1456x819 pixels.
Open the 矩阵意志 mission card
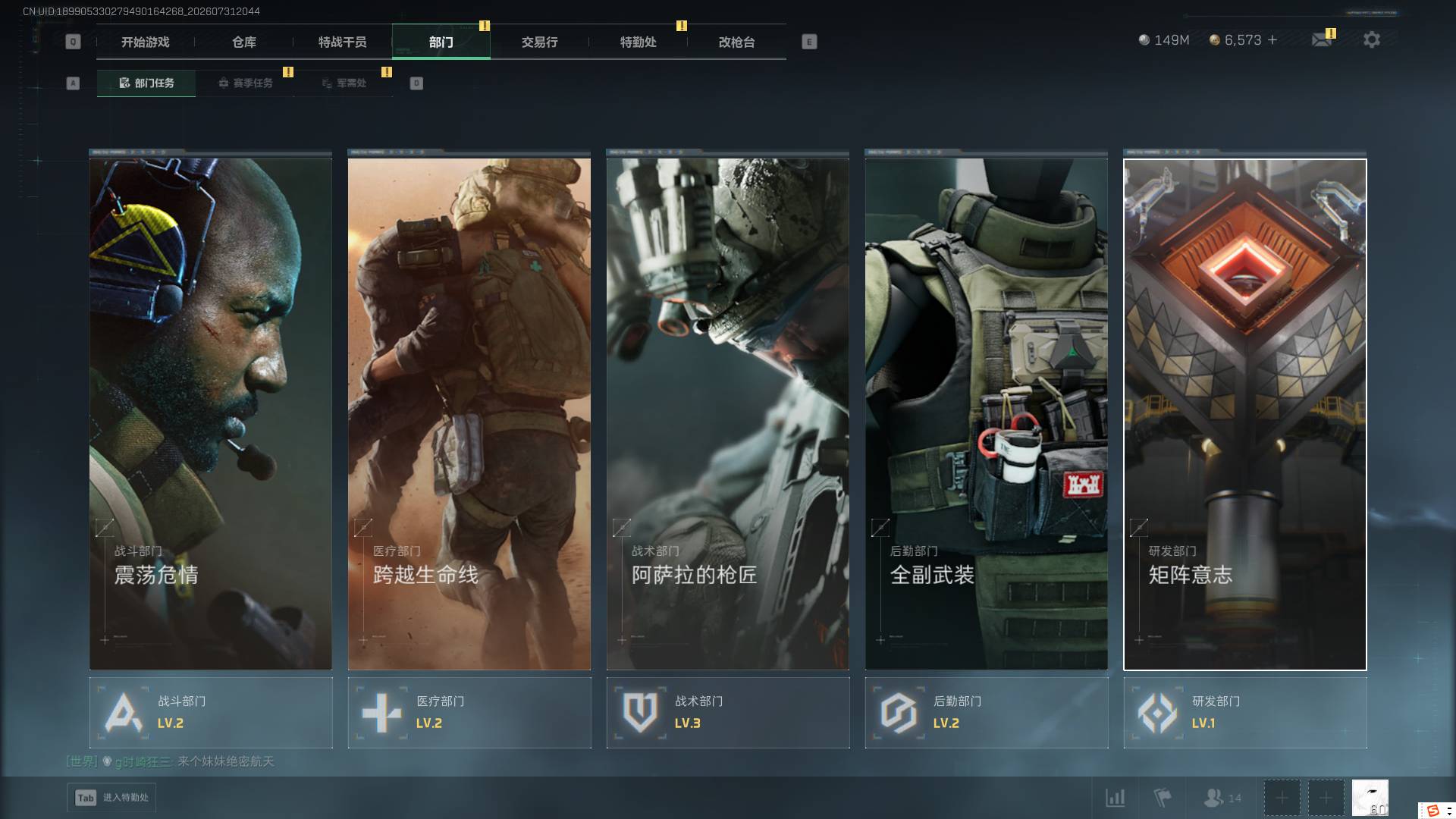pyautogui.click(x=1245, y=414)
